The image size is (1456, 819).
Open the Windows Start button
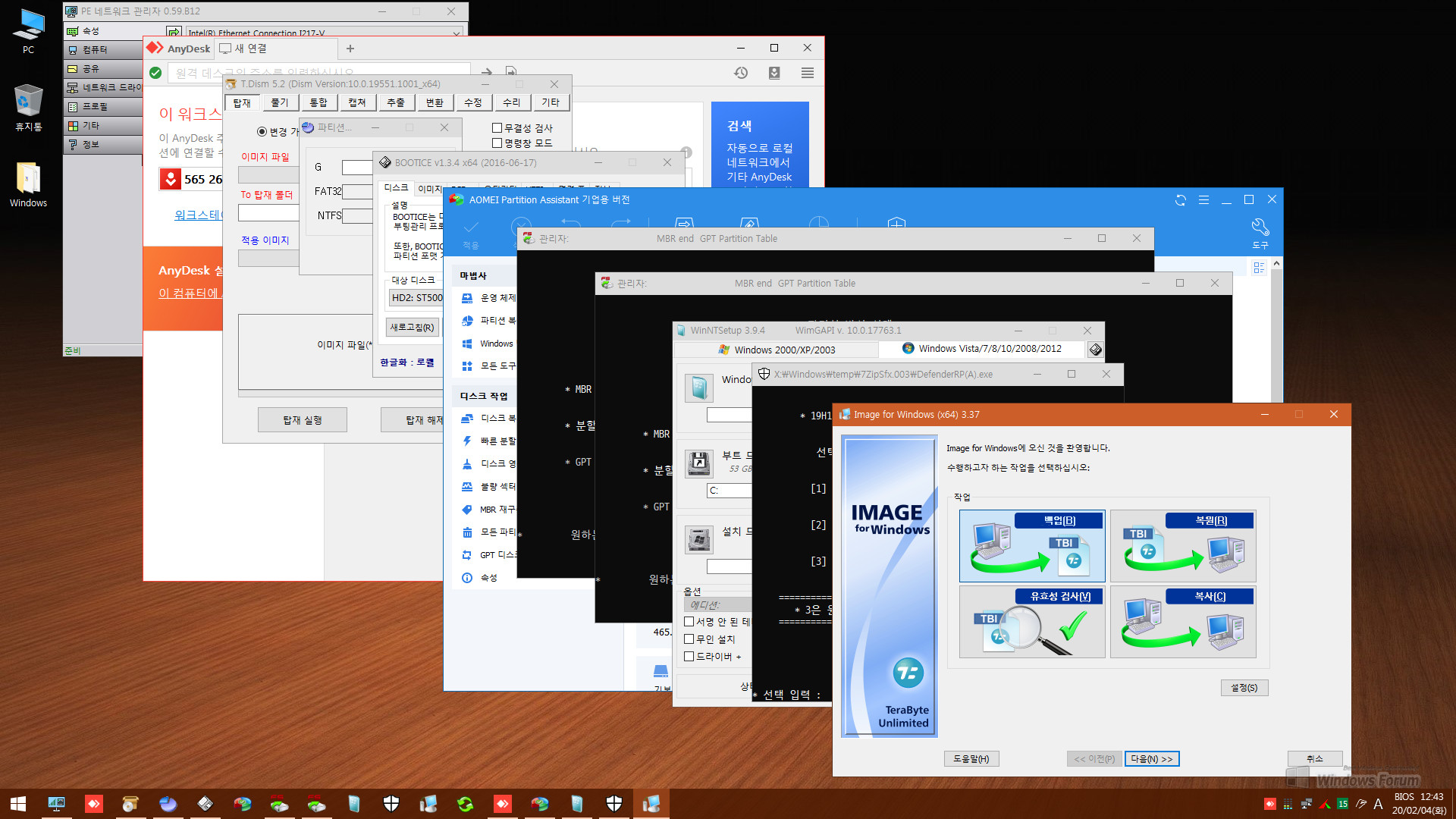point(18,804)
